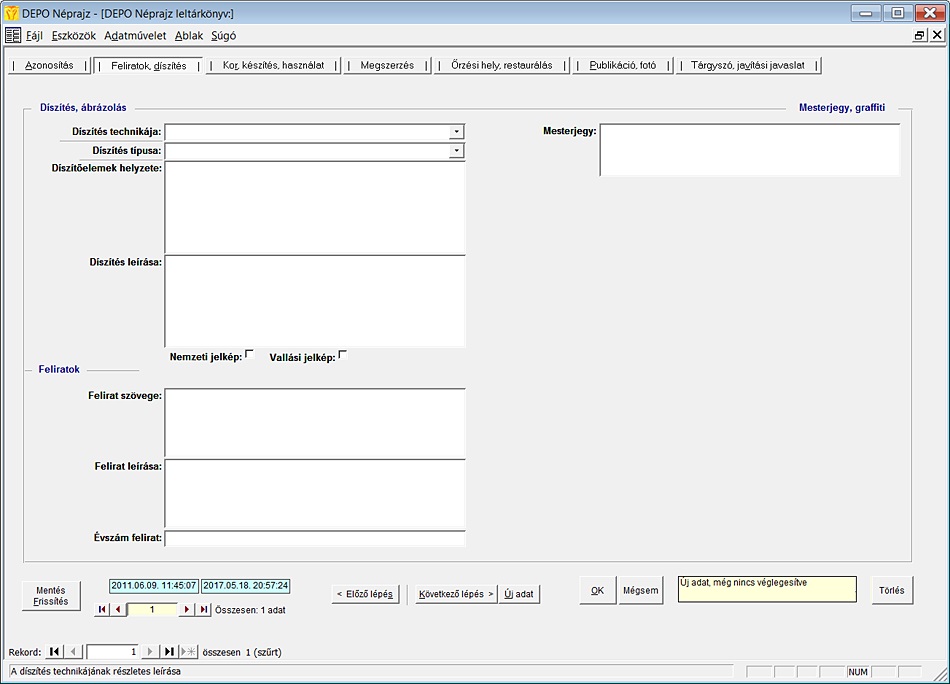The height and width of the screenshot is (684, 950).
Task: Click red first-record arrow in form navigator
Action: click(x=102, y=609)
